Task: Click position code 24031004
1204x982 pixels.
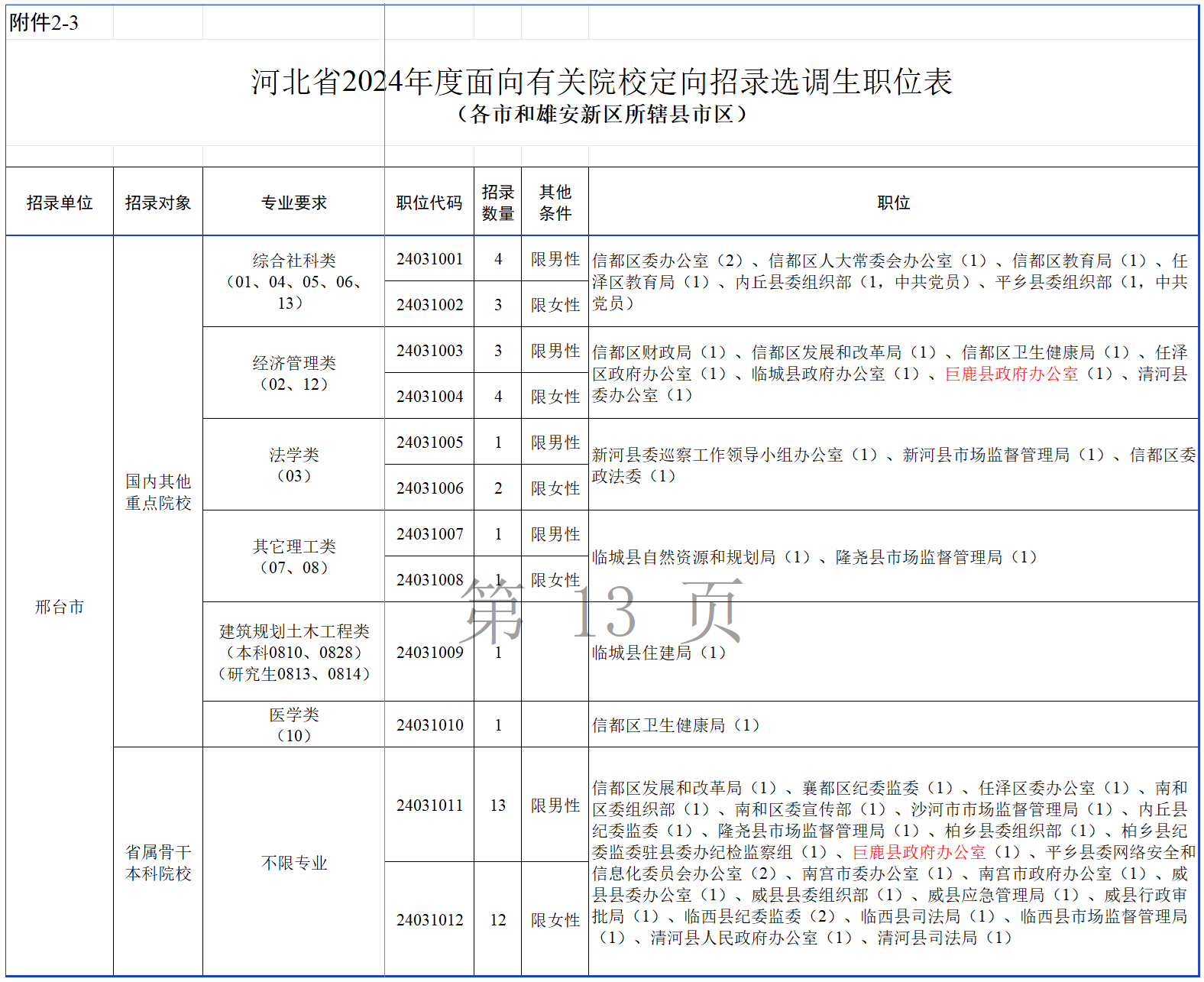Action: tap(429, 397)
